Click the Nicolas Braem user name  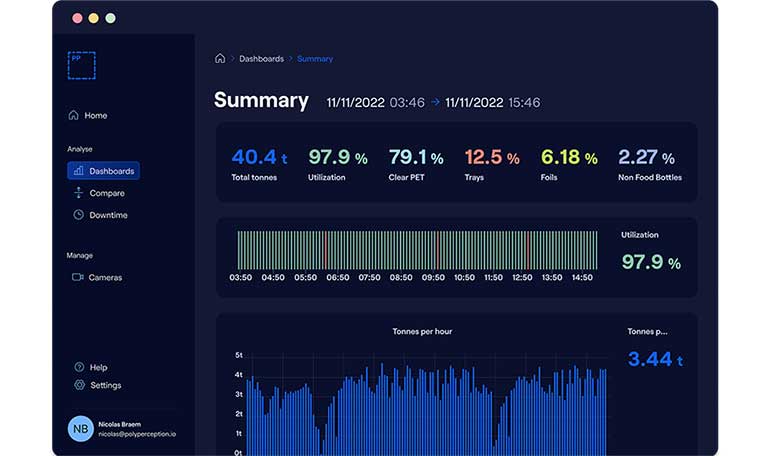pos(119,424)
